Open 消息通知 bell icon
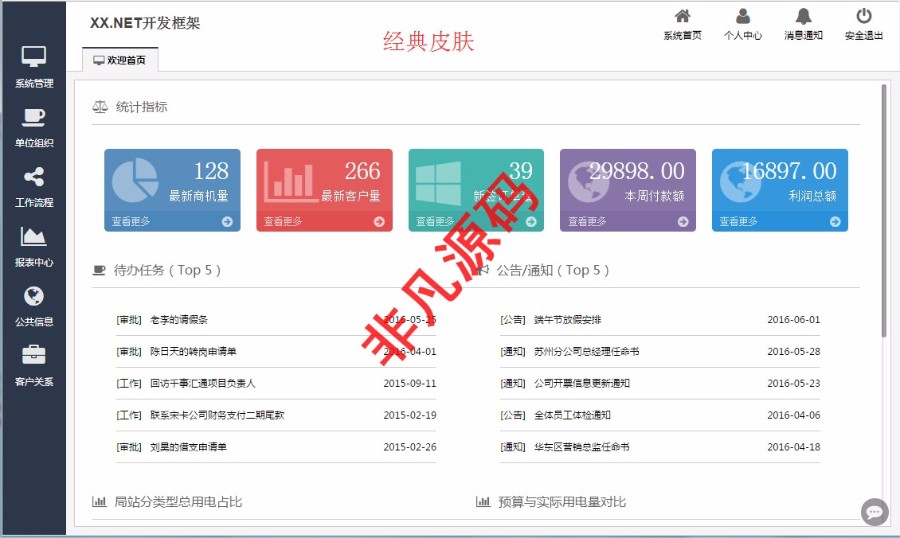 tap(804, 16)
